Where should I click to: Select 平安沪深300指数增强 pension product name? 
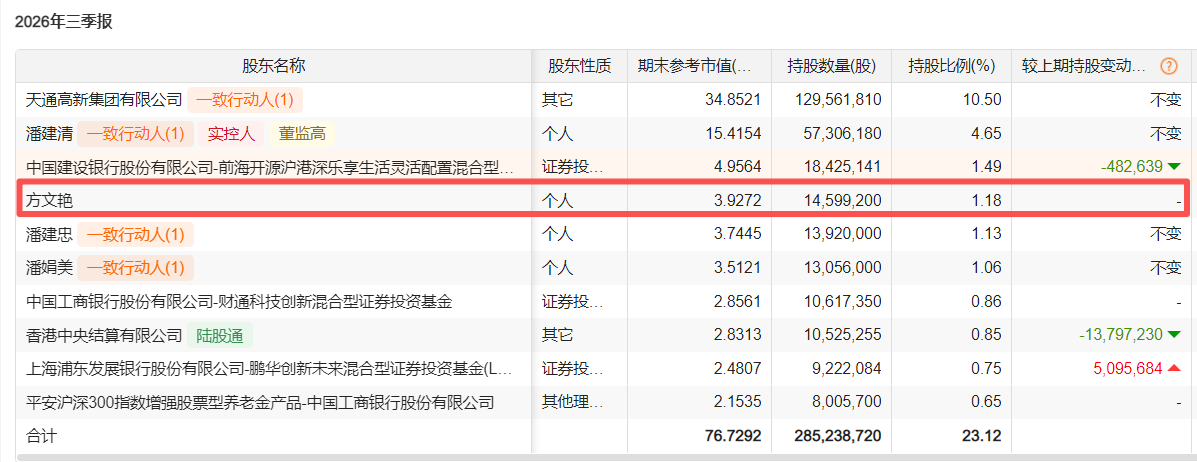(x=260, y=402)
